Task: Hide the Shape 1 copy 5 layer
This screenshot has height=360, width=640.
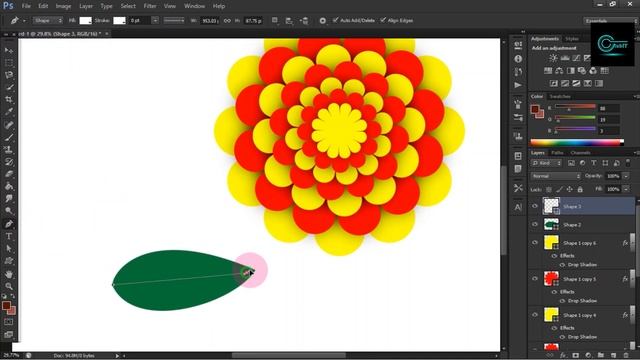Action: (x=535, y=279)
